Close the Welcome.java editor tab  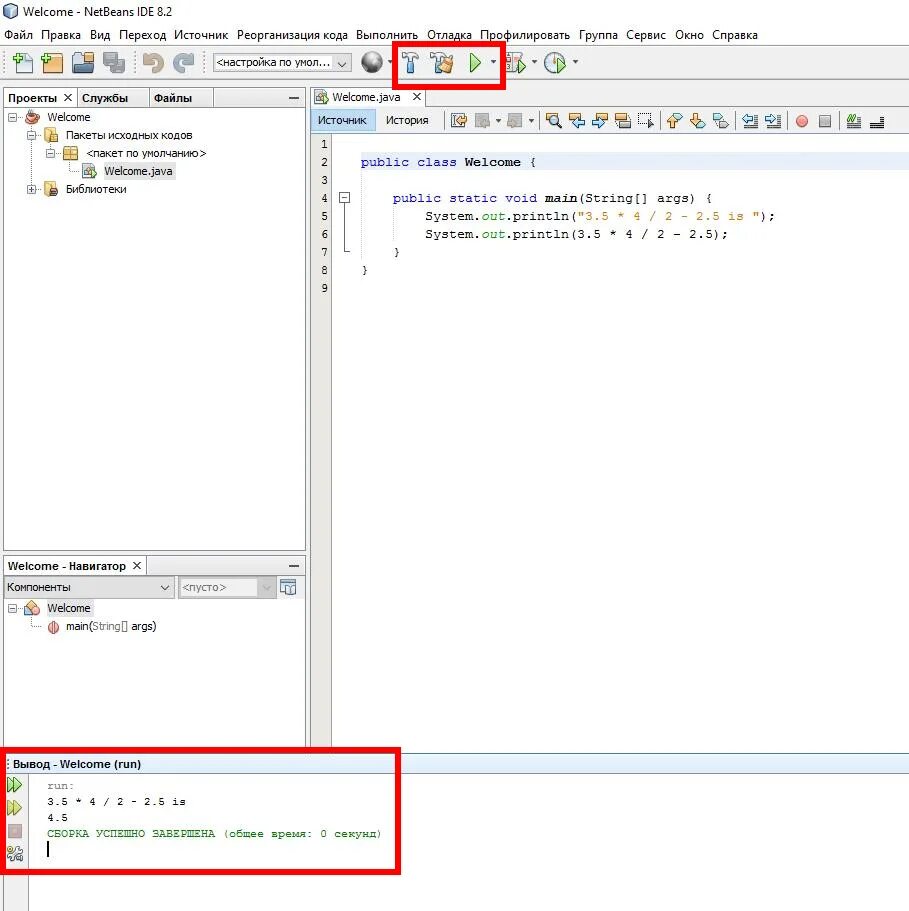coord(416,96)
